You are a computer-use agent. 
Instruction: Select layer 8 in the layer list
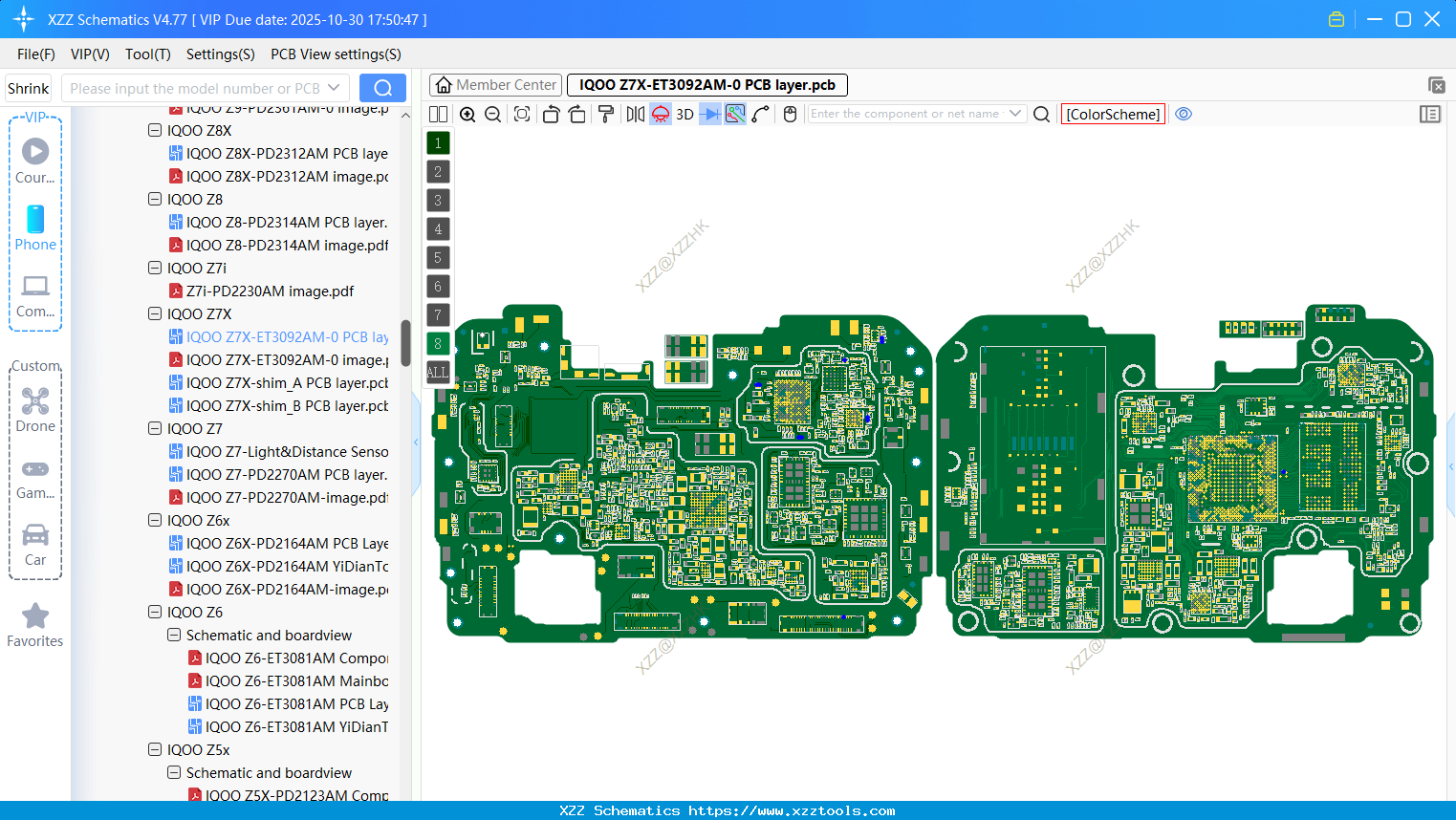tap(437, 343)
